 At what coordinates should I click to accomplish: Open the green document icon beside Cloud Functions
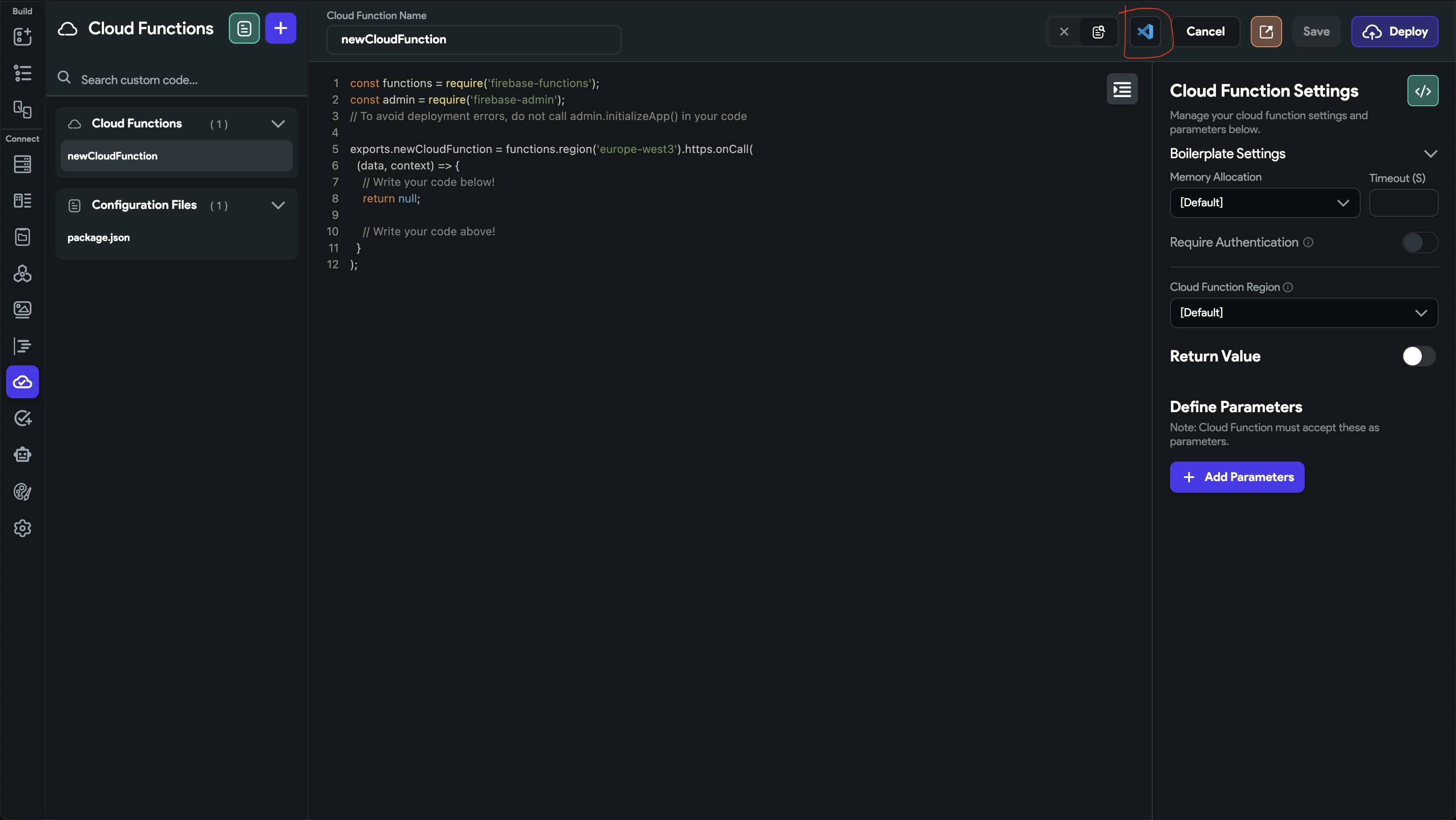click(244, 28)
